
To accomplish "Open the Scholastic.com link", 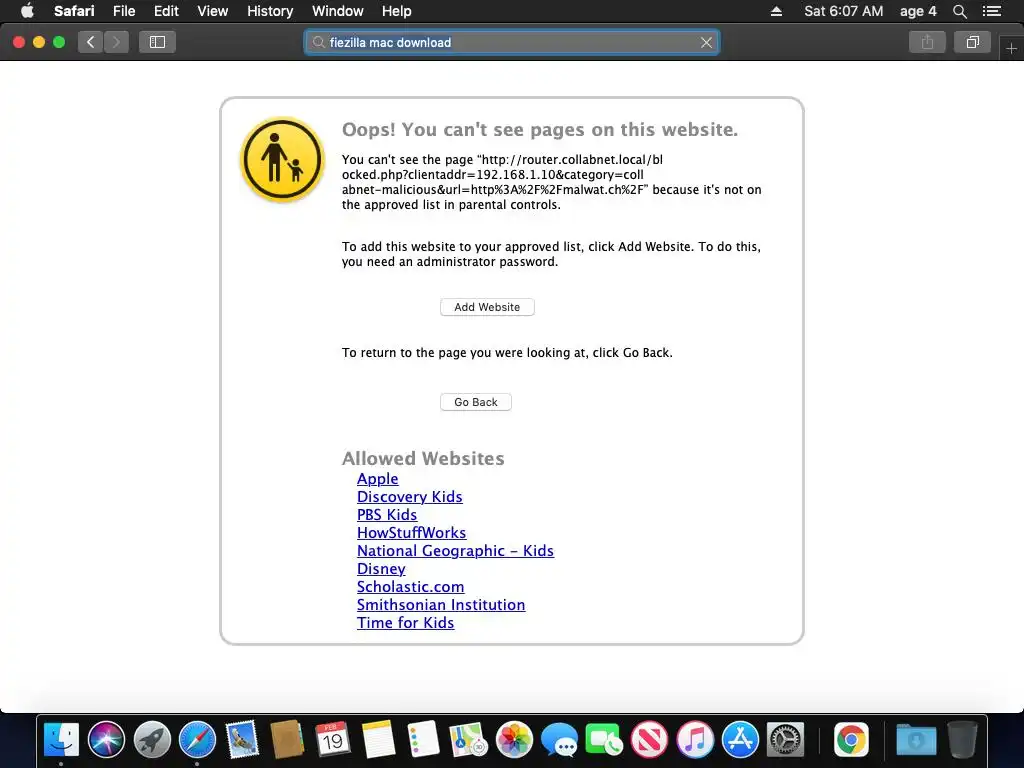I will click(410, 586).
